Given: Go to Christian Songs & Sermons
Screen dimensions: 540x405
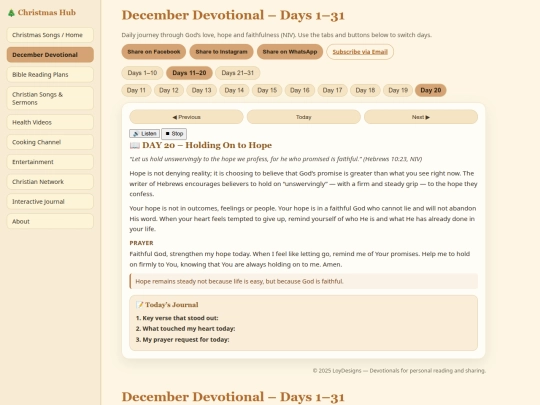Looking at the screenshot, I should (50, 98).
